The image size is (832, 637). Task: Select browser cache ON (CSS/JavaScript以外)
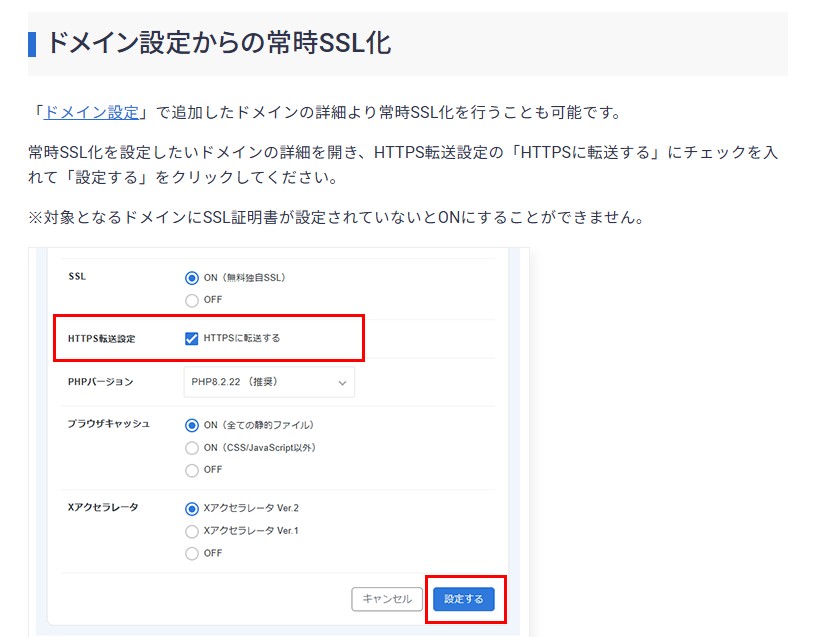(x=192, y=448)
